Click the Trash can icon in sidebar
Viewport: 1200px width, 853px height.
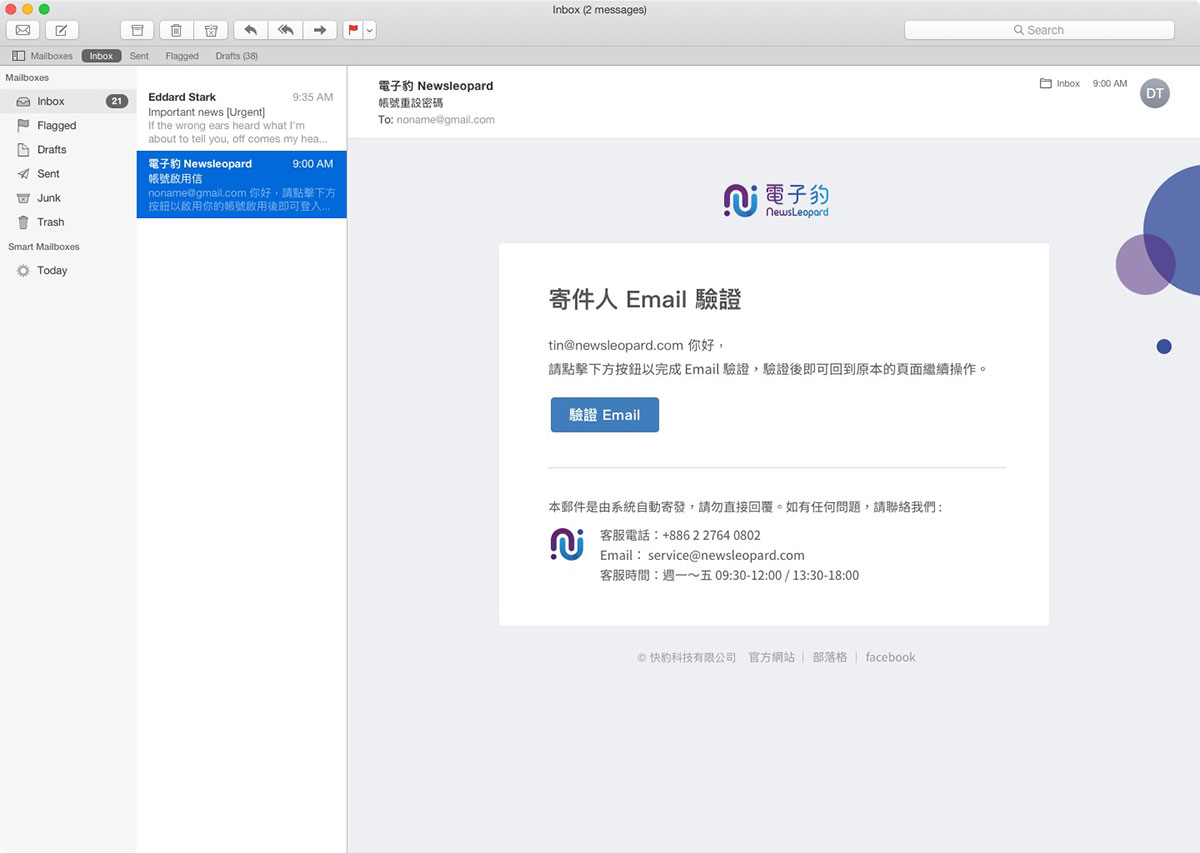tap(23, 222)
